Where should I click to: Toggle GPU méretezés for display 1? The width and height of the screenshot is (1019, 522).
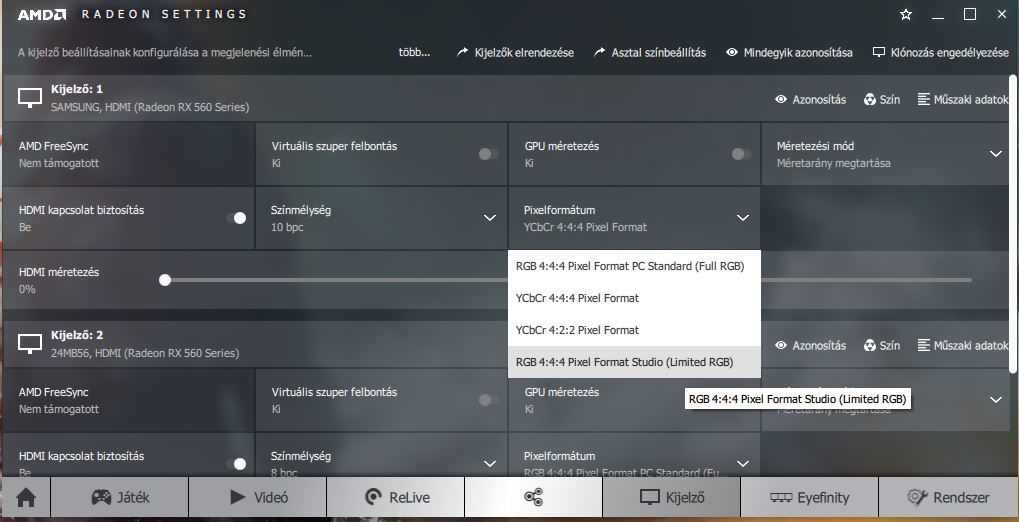click(x=742, y=154)
